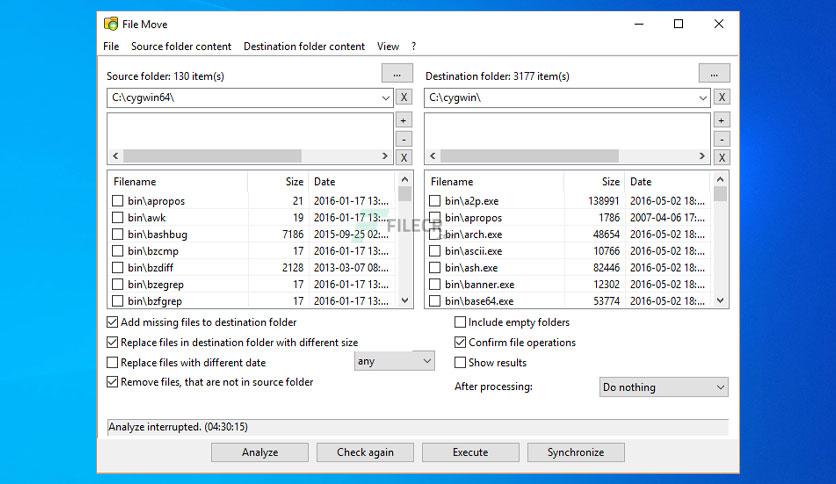Click the Analyze button
The height and width of the screenshot is (484, 836).
click(x=260, y=452)
